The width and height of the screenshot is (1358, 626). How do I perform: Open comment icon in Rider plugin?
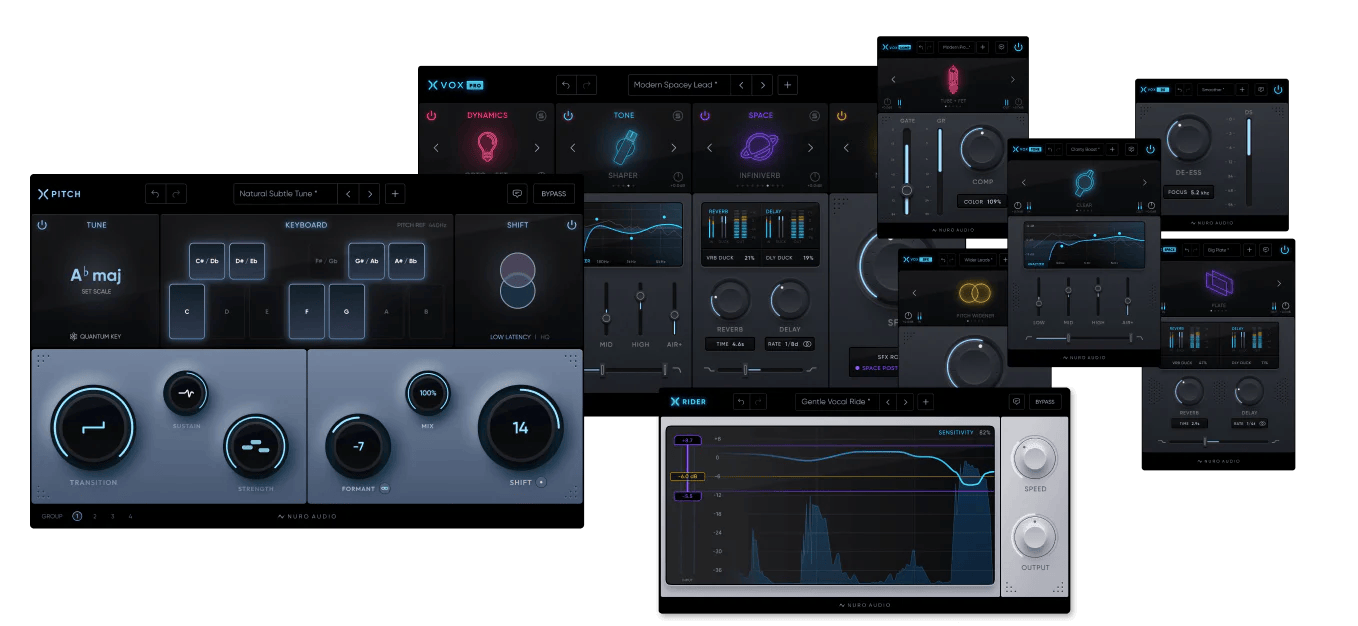point(1016,402)
